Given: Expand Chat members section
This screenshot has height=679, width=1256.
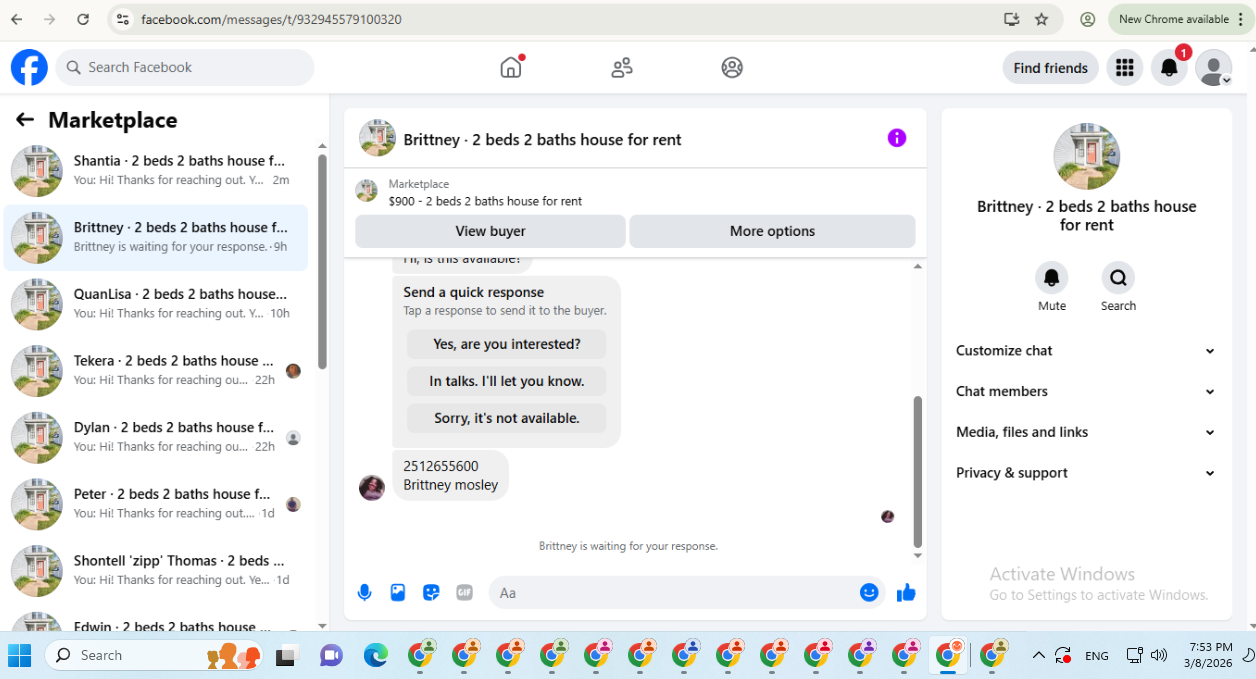Looking at the screenshot, I should pos(1086,391).
